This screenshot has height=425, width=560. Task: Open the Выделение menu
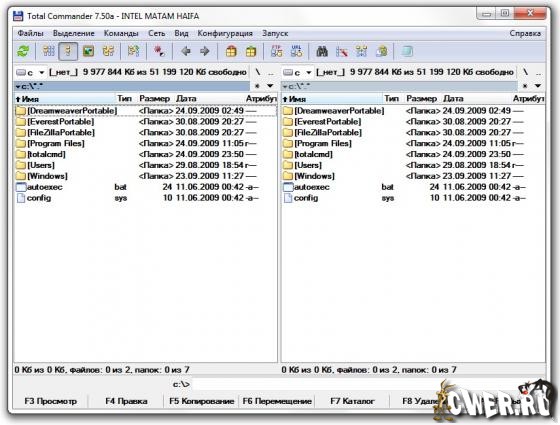[74, 33]
